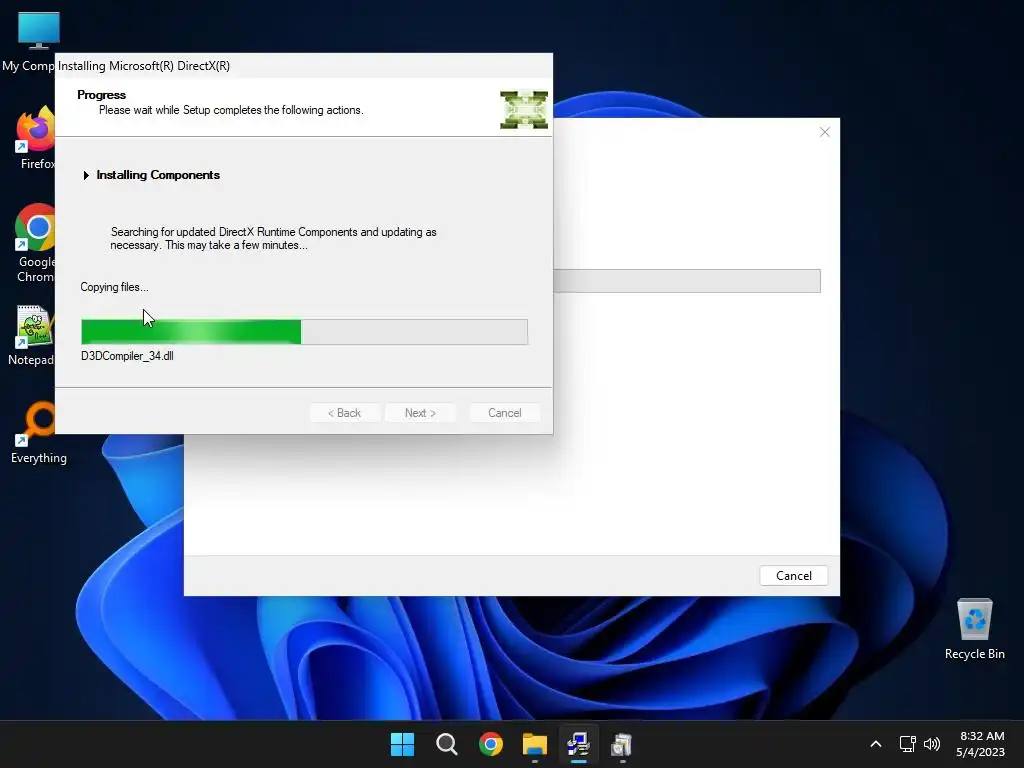Screen dimensions: 1024x768
Task: Click the Installing Components arrow marker
Action: 86,175
